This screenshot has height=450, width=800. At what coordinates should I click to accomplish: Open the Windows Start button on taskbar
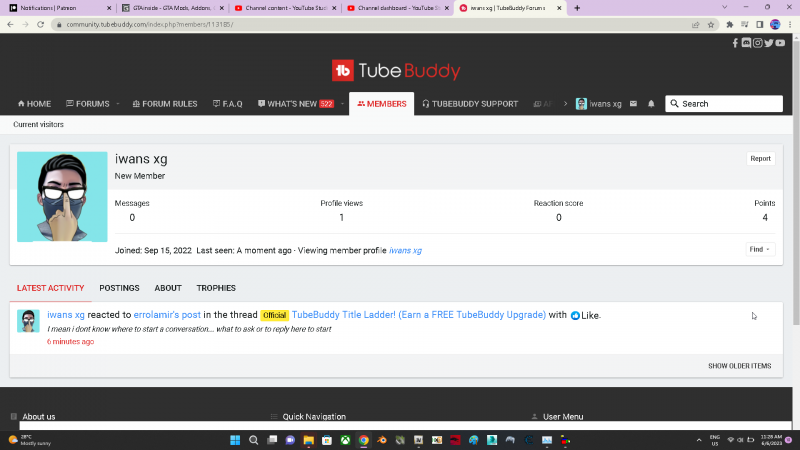(x=236, y=439)
